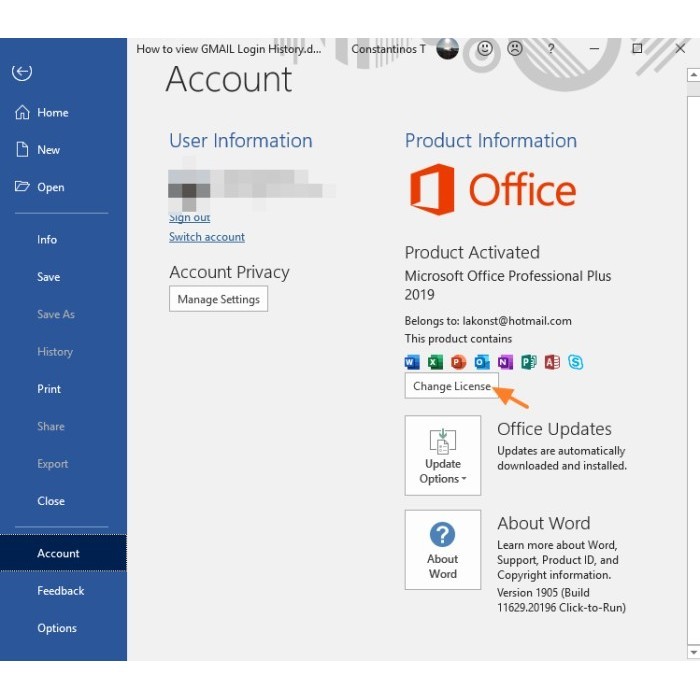Click the OneNote app icon
The width and height of the screenshot is (700, 700).
pos(505,362)
